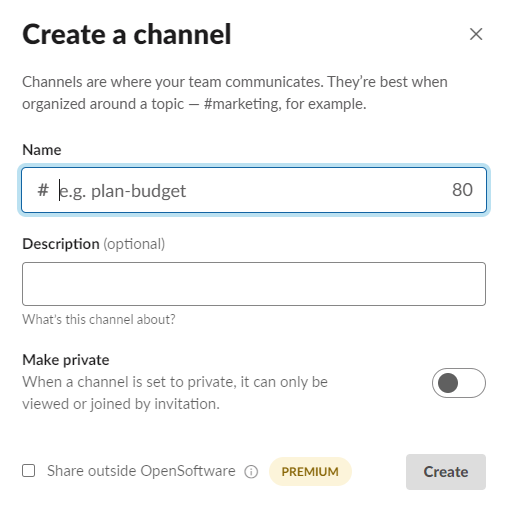This screenshot has height=509, width=513.
Task: Check the Share outside OpenSoftware checkbox
Action: point(29,471)
